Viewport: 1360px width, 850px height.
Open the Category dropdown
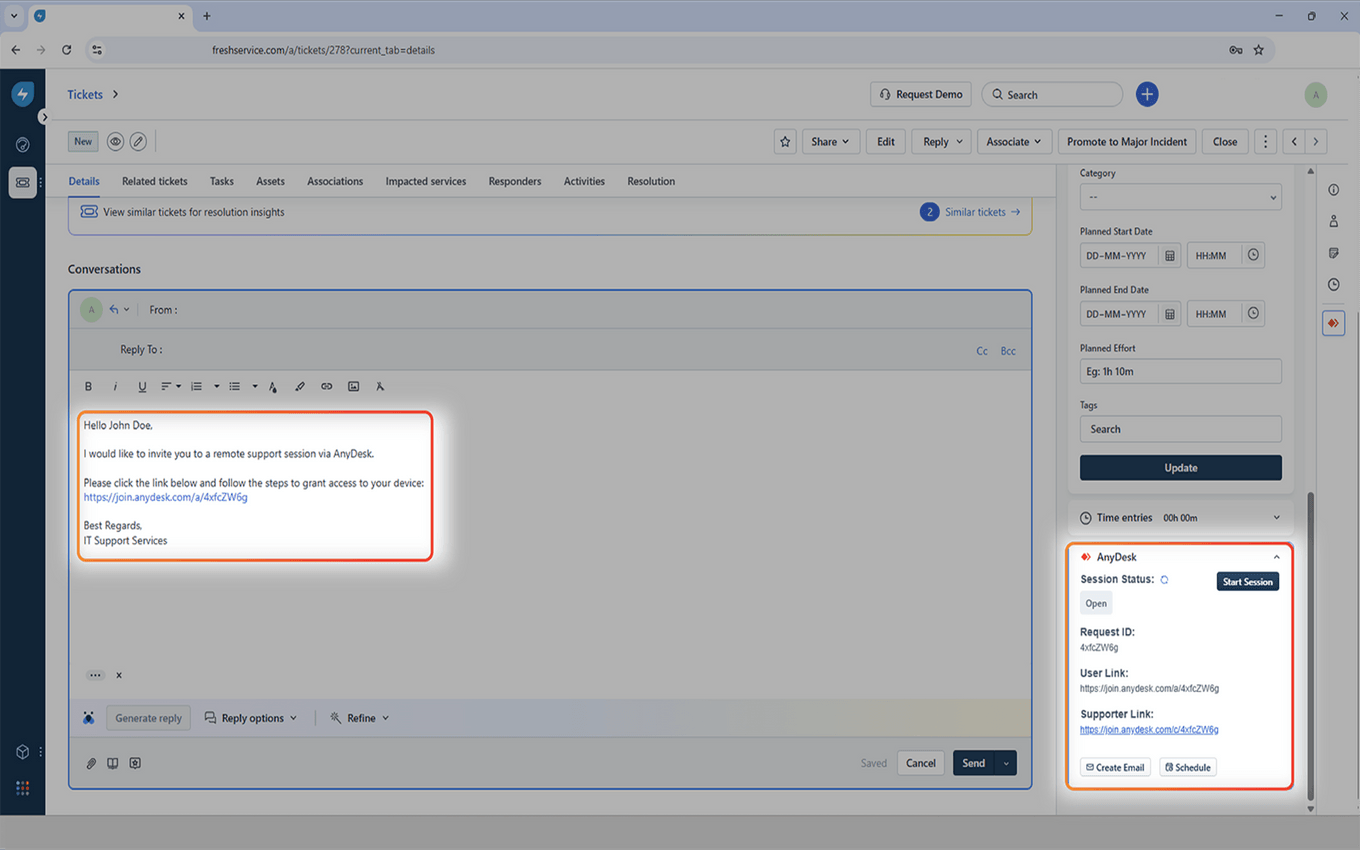tap(1180, 196)
